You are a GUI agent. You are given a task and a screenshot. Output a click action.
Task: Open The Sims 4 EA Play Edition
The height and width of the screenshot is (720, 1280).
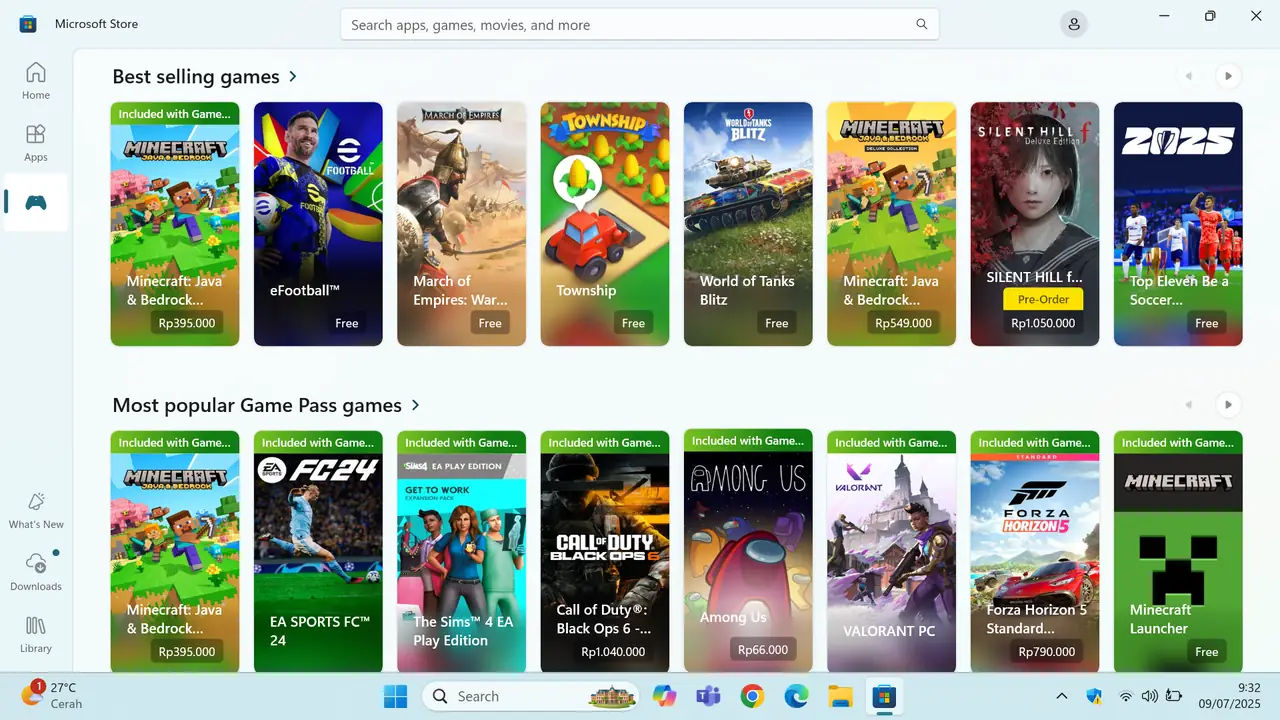pyautogui.click(x=461, y=552)
